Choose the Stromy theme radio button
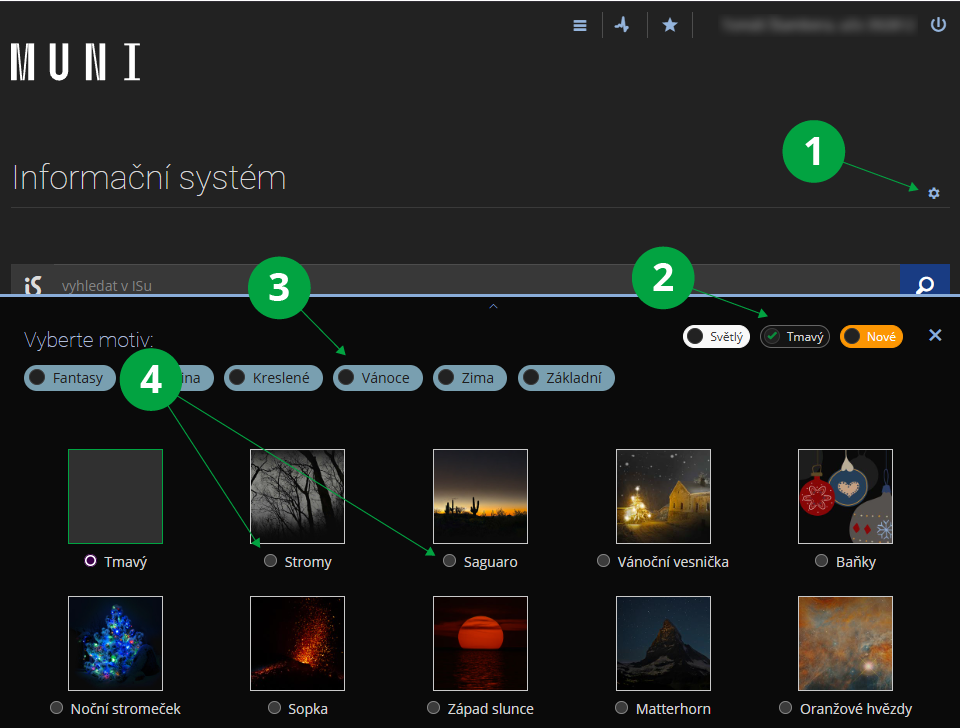 tap(270, 561)
